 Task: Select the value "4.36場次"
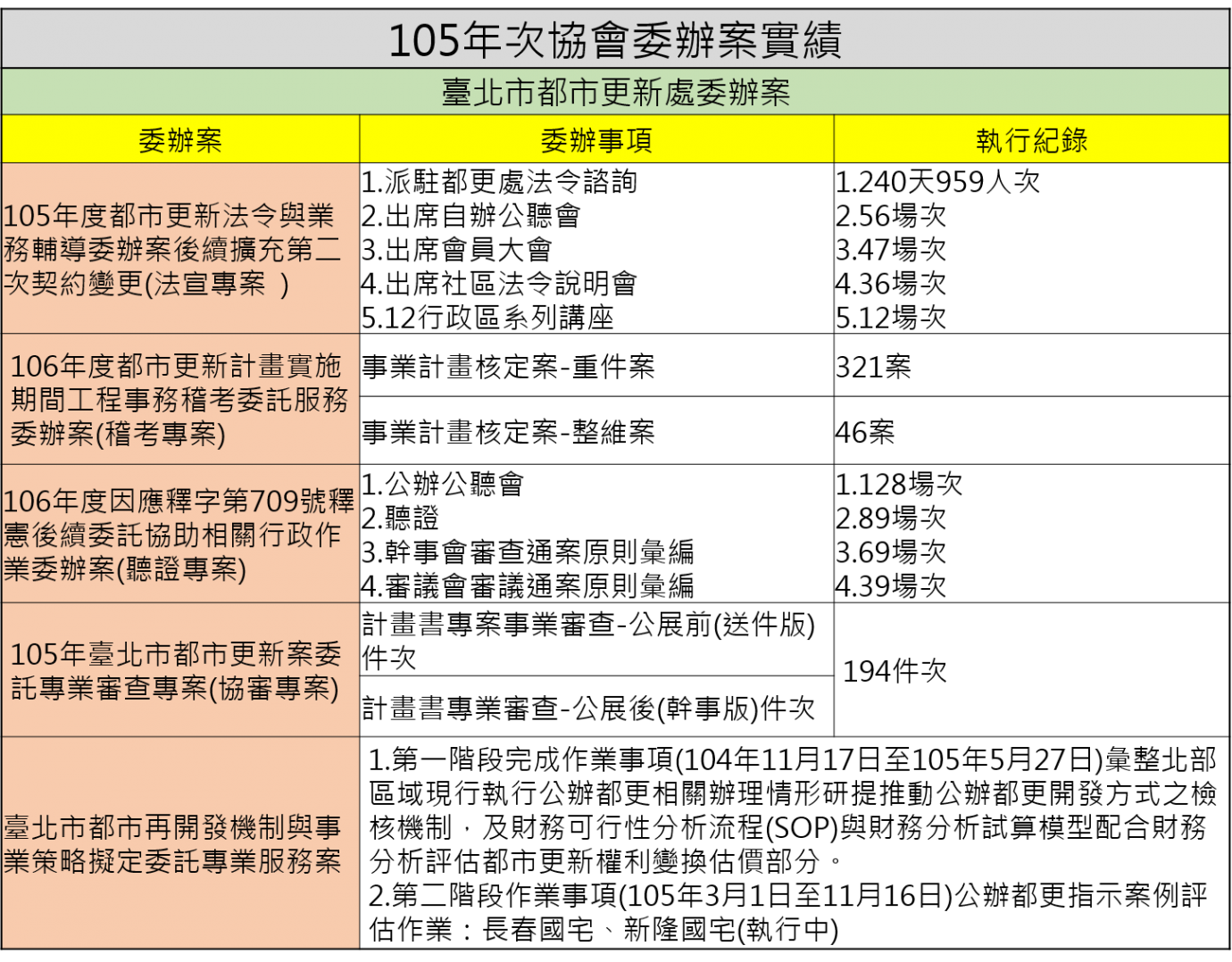click(x=891, y=284)
